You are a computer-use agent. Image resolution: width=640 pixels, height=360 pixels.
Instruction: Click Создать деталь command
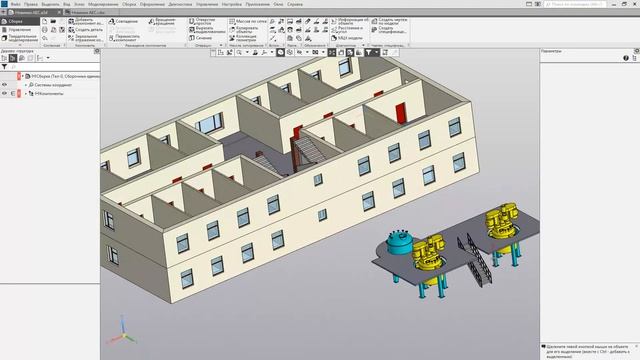coord(86,30)
